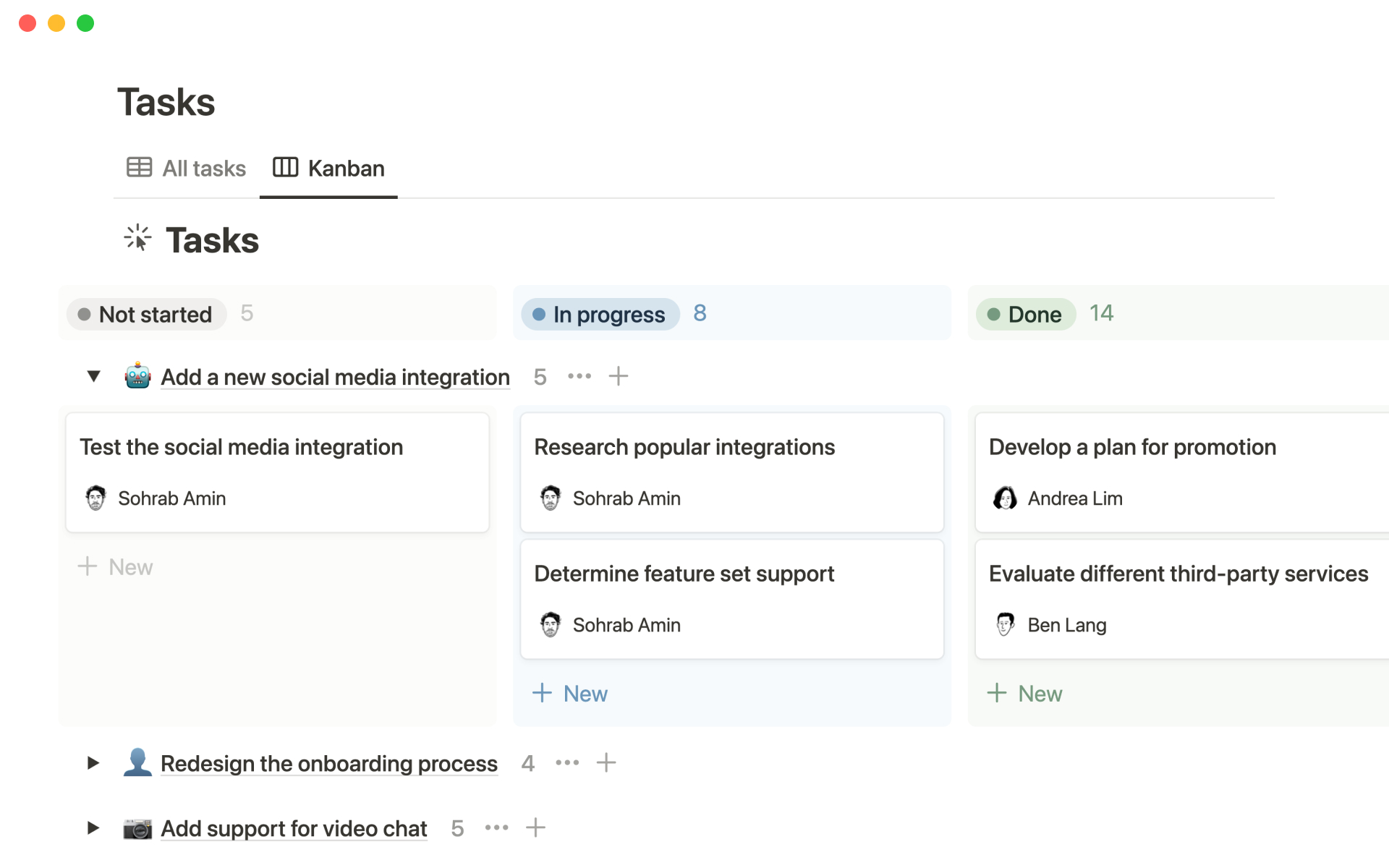The width and height of the screenshot is (1389, 868).
Task: Add card to Redesign onboarding group
Action: (606, 762)
